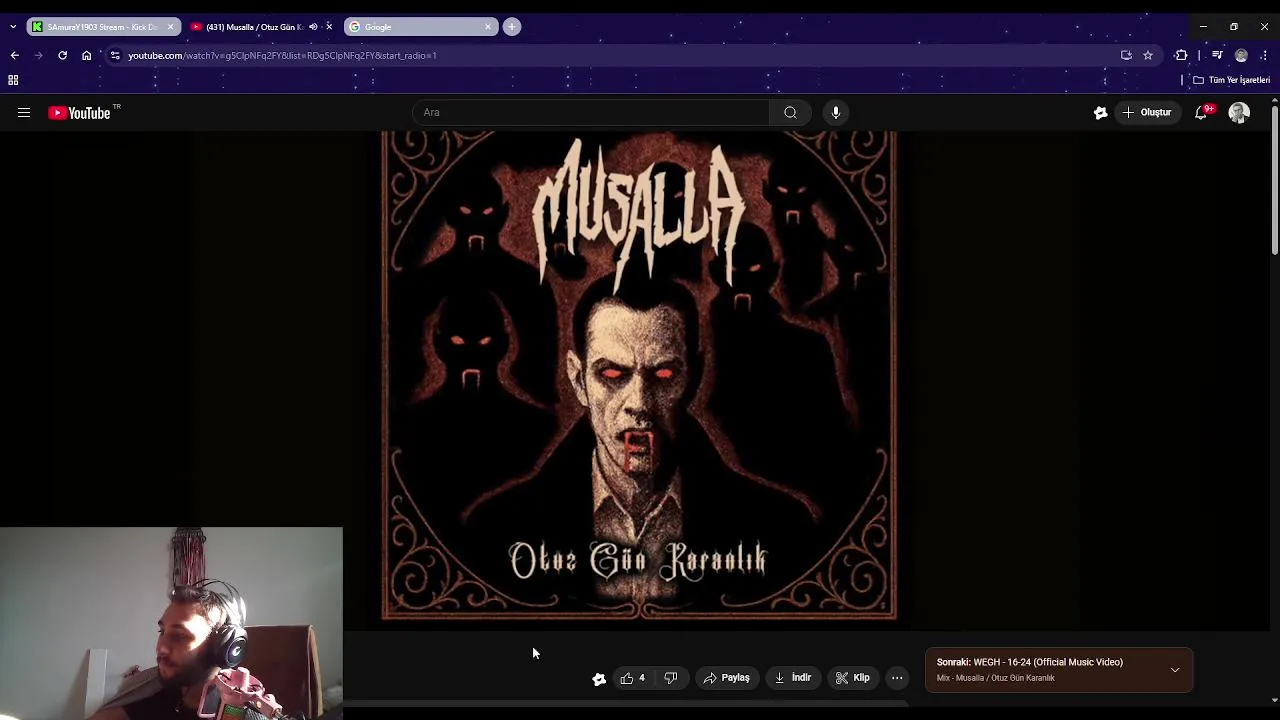View site information icon in address bar
This screenshot has width=1280, height=720.
pyautogui.click(x=115, y=56)
